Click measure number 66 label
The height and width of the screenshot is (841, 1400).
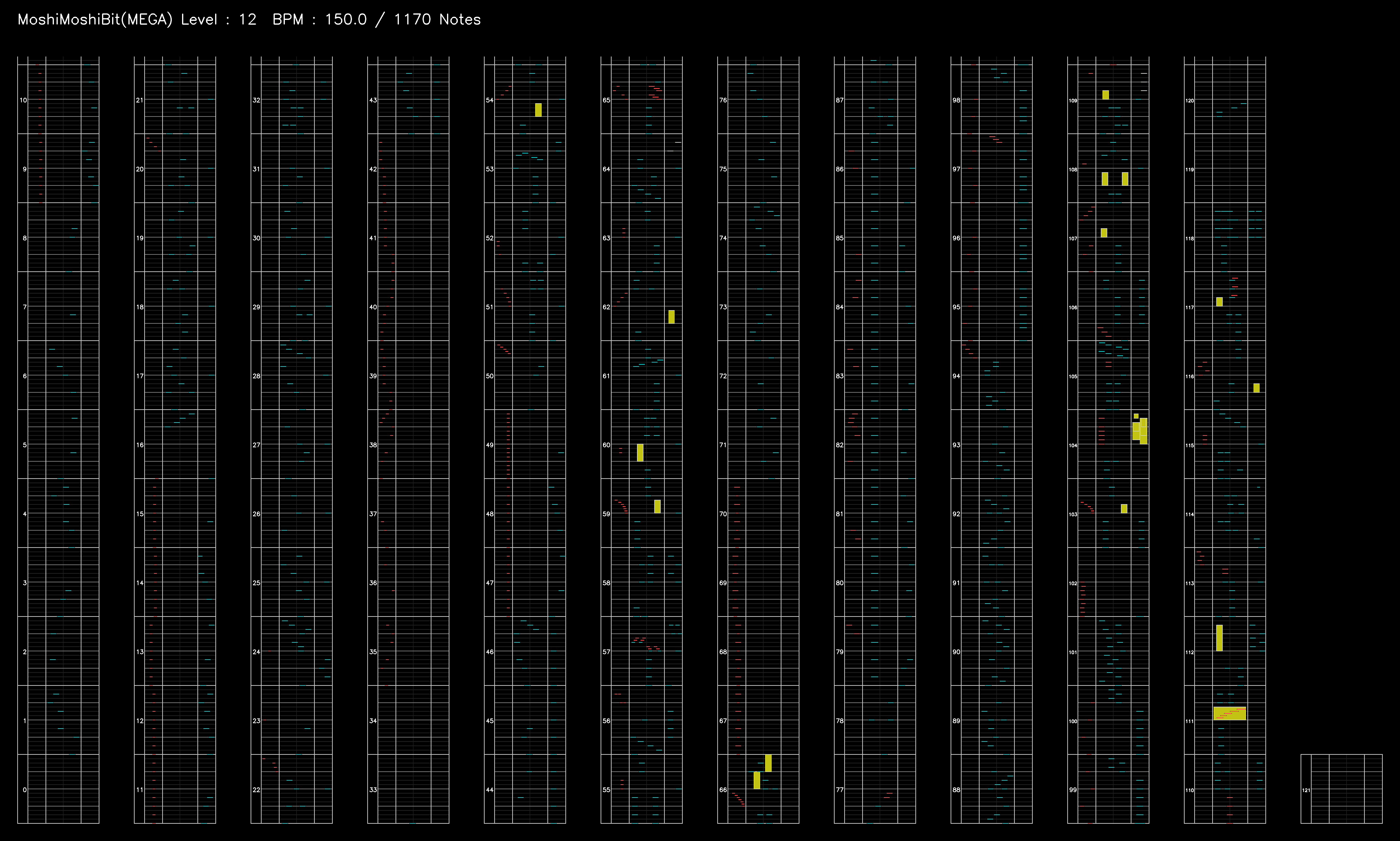point(723,790)
